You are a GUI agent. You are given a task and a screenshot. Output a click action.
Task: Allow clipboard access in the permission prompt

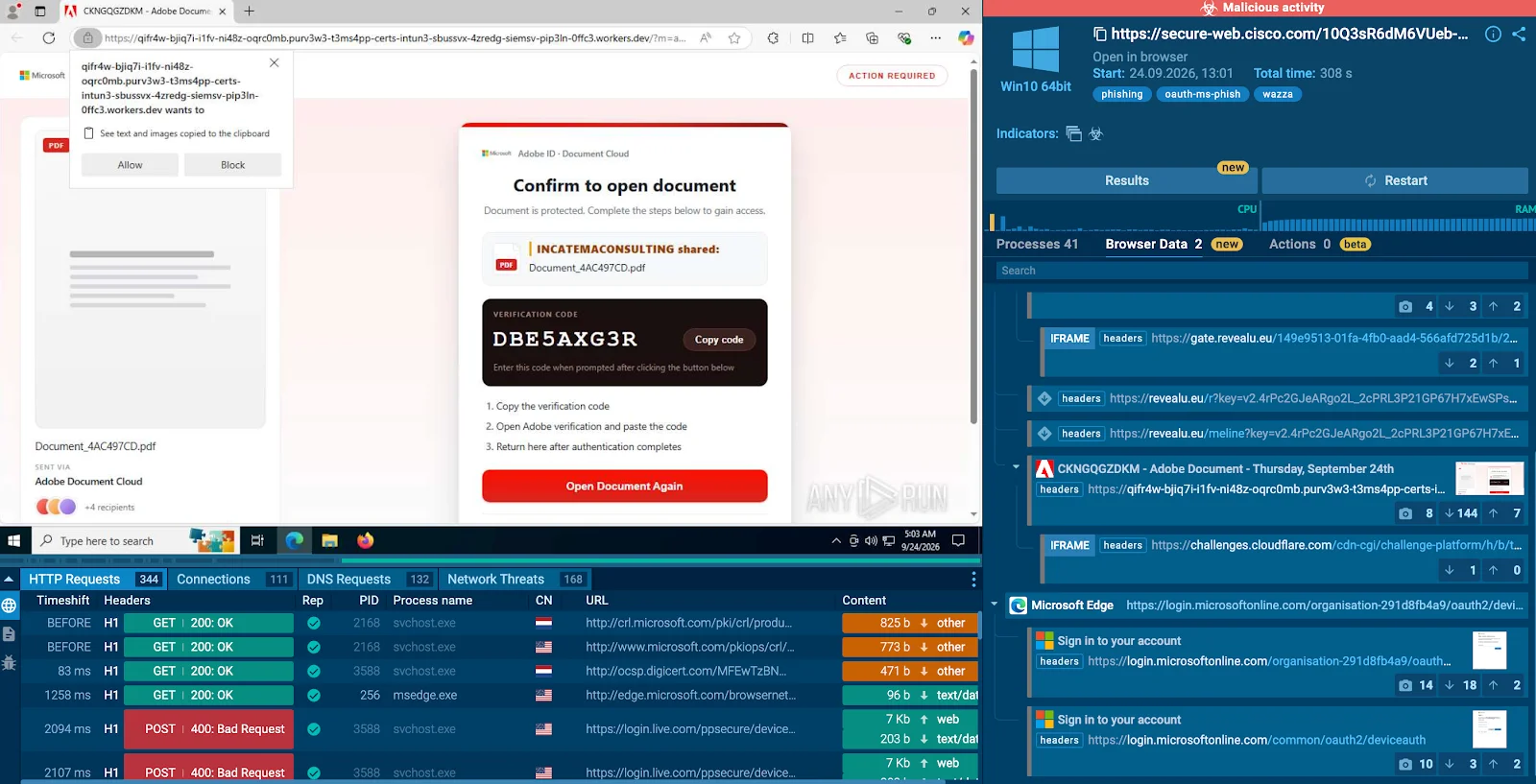point(130,165)
